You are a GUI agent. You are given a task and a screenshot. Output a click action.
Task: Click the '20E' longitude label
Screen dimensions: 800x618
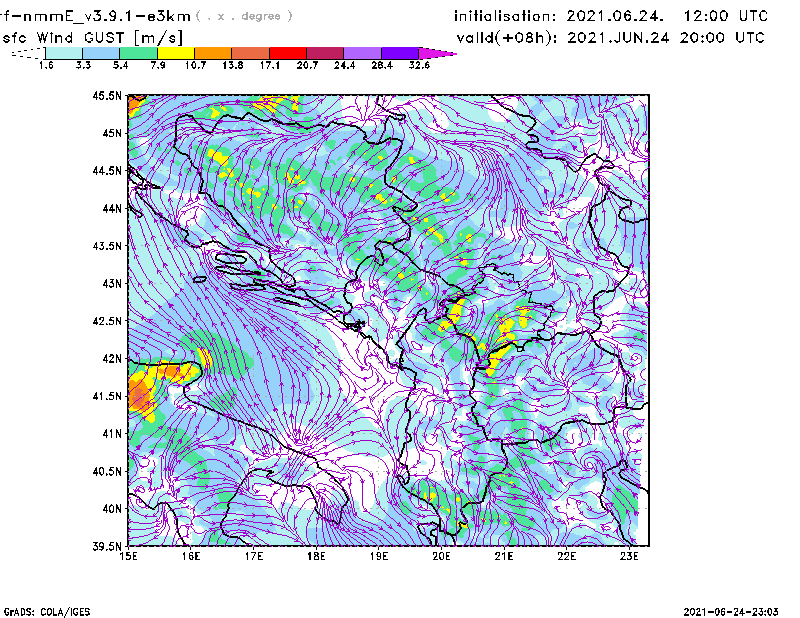441,556
